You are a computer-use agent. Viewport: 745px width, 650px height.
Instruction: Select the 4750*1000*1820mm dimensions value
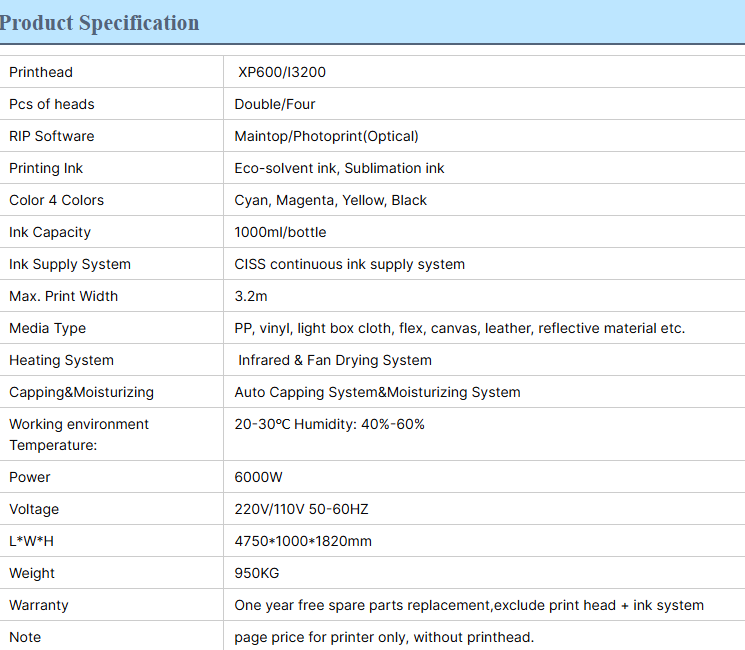pos(303,541)
